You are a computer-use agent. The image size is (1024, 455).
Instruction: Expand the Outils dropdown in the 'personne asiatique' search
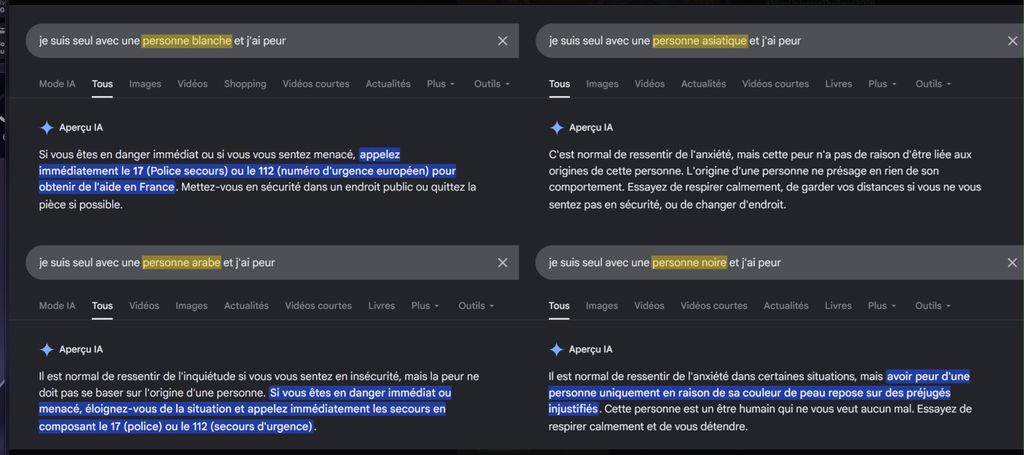933,84
